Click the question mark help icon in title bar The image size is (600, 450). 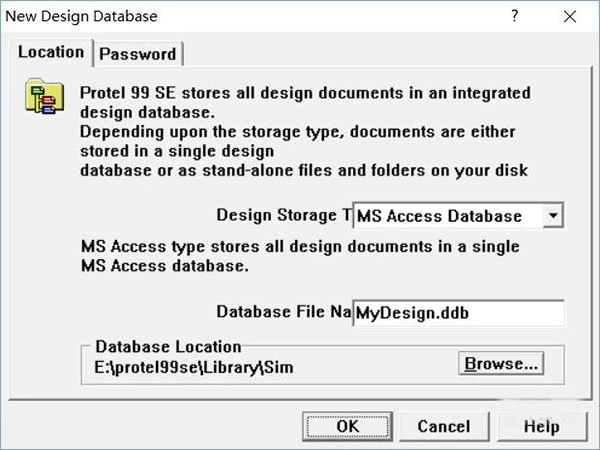click(x=514, y=17)
